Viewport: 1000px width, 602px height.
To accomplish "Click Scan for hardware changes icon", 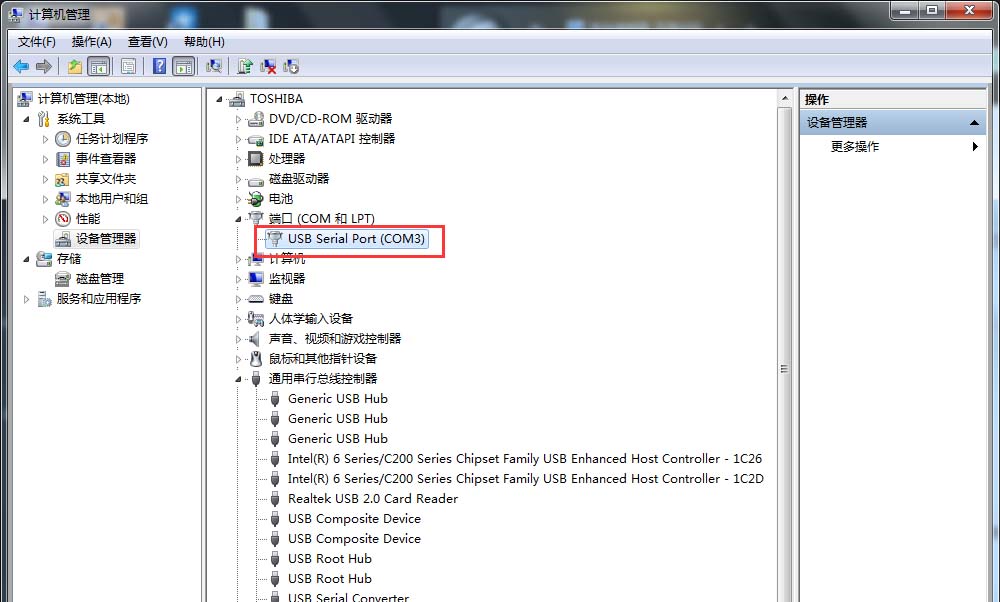I will coord(214,66).
